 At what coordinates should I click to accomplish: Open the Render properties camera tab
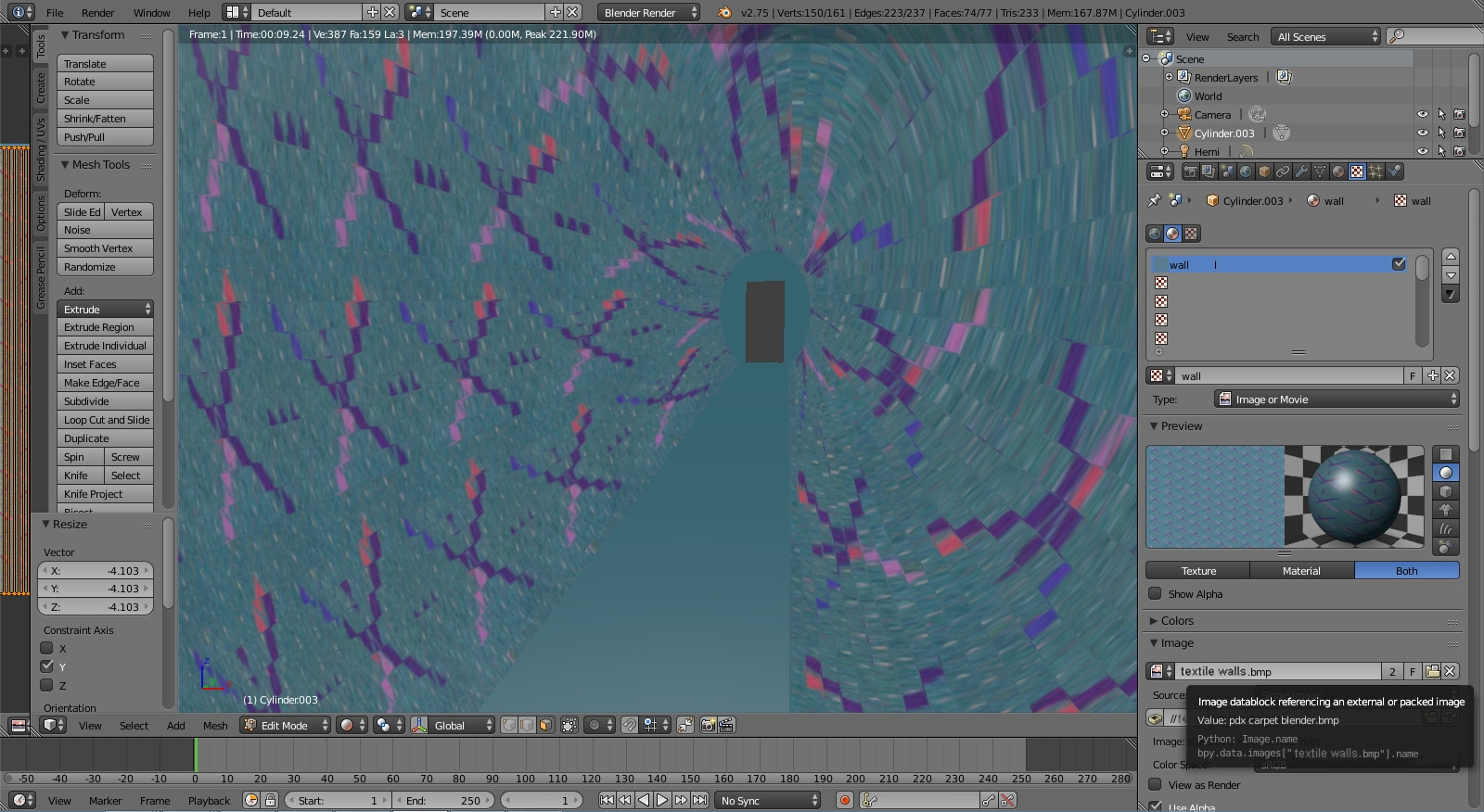click(1190, 171)
